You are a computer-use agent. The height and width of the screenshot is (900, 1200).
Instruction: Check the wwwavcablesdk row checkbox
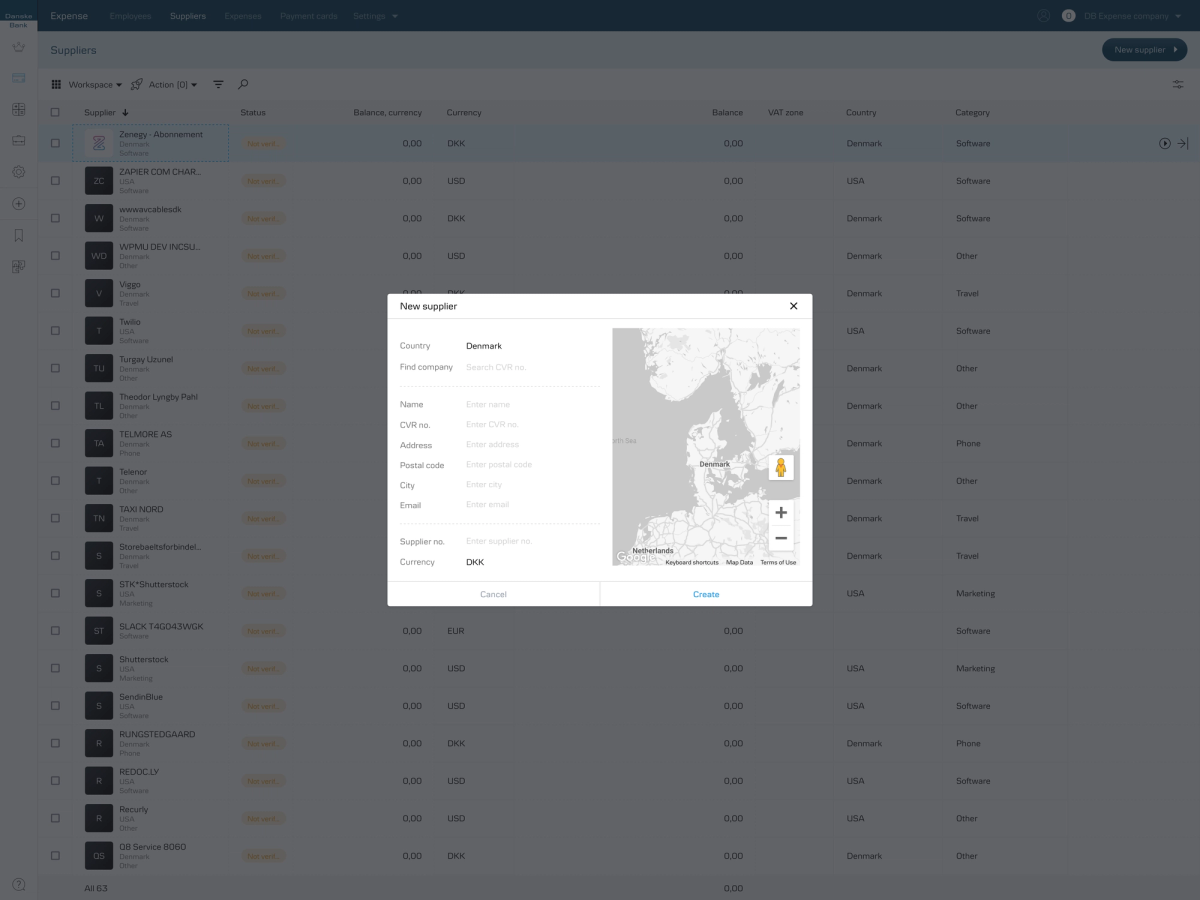(55, 219)
